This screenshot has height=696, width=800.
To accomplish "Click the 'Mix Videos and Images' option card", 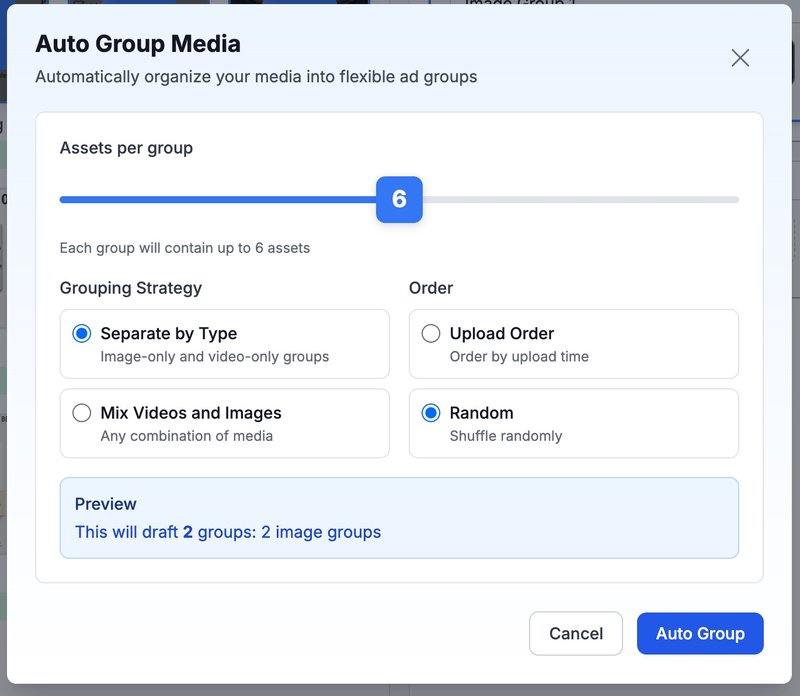I will tap(224, 423).
